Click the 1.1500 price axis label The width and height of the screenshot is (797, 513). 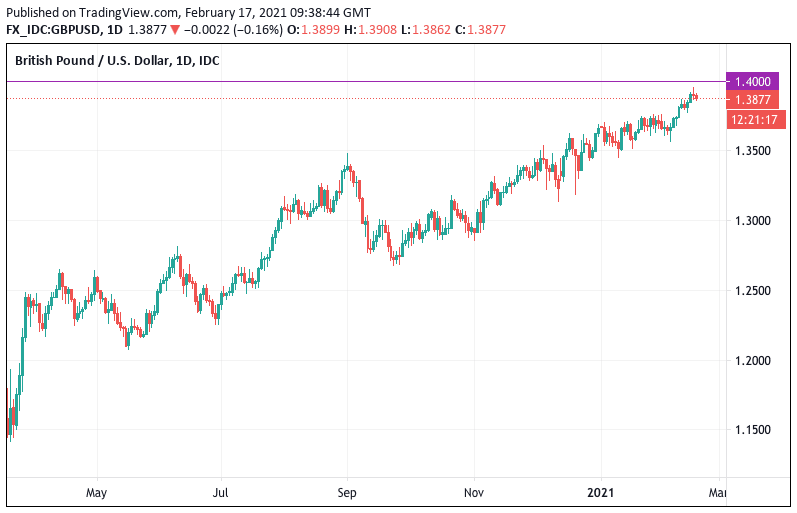click(751, 430)
